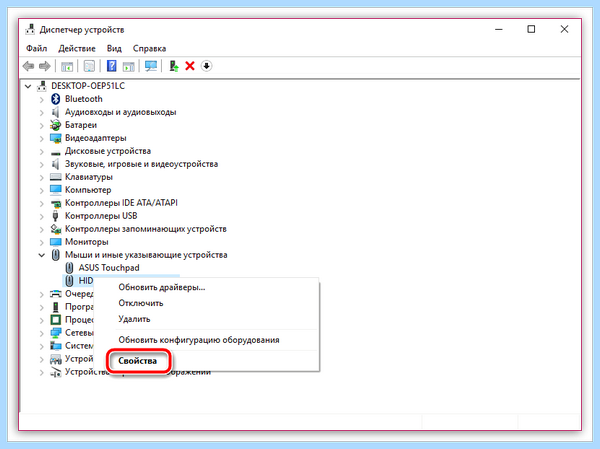600x449 pixels.
Task: Collapse Мыши и иные указывающие устройства
Action: coord(42,255)
